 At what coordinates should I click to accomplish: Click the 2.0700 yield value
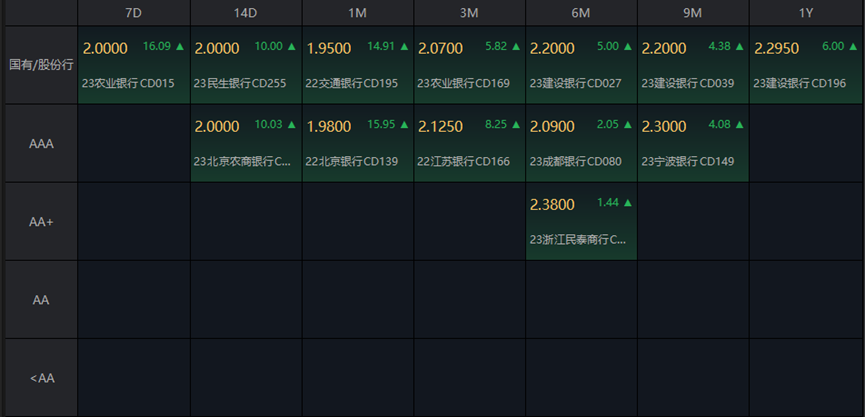click(440, 49)
